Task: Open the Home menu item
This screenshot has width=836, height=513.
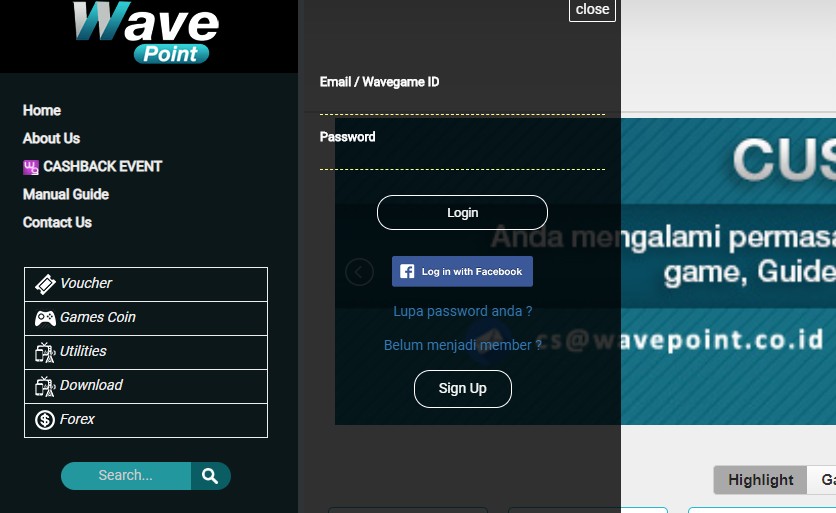Action: 42,110
